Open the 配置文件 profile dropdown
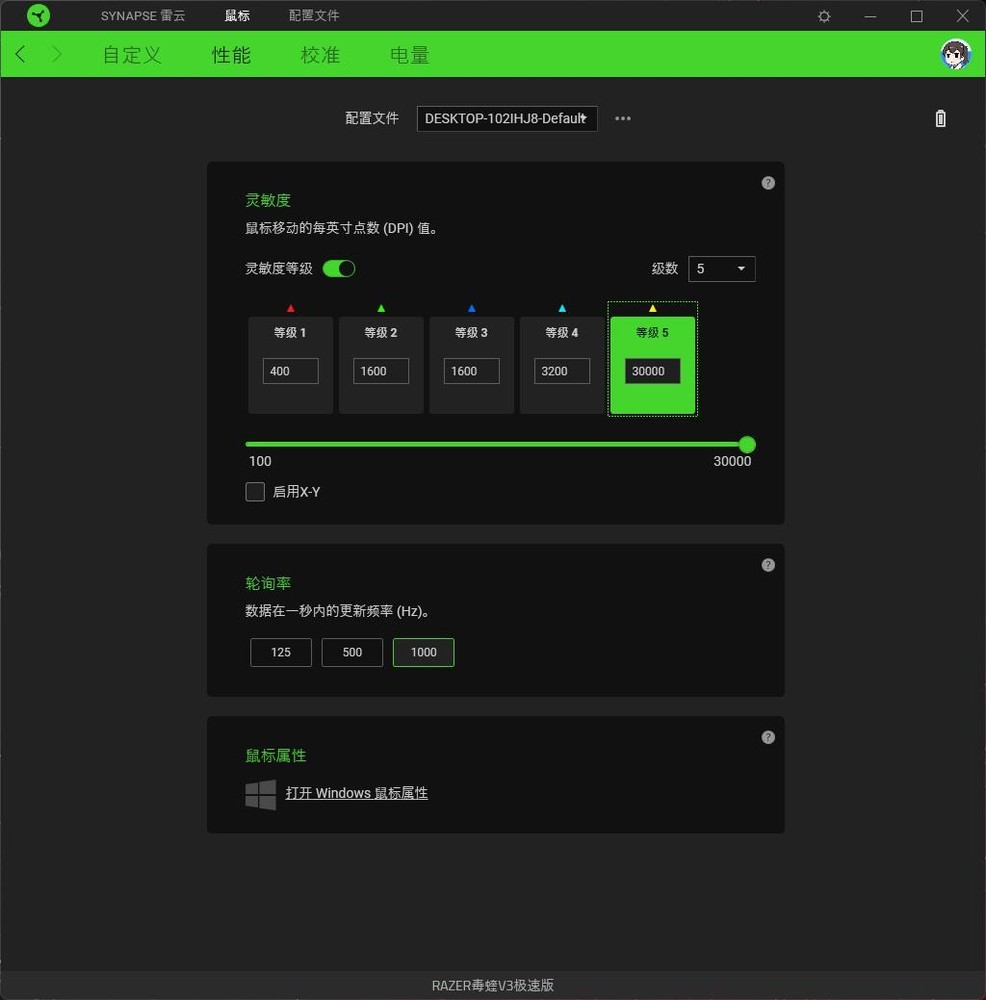986x1000 pixels. pyautogui.click(x=507, y=119)
